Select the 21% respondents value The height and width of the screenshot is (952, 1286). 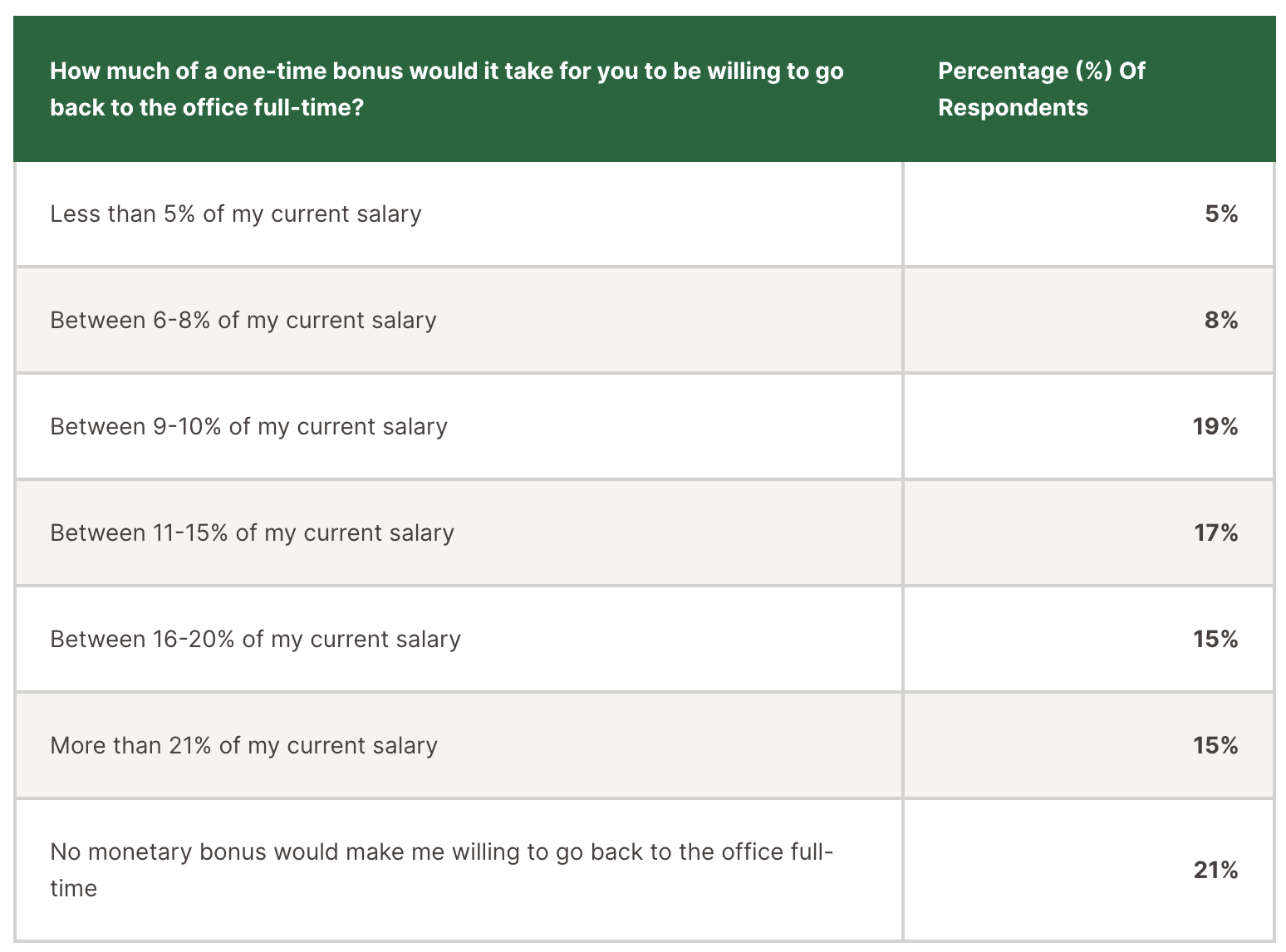pyautogui.click(x=1216, y=871)
